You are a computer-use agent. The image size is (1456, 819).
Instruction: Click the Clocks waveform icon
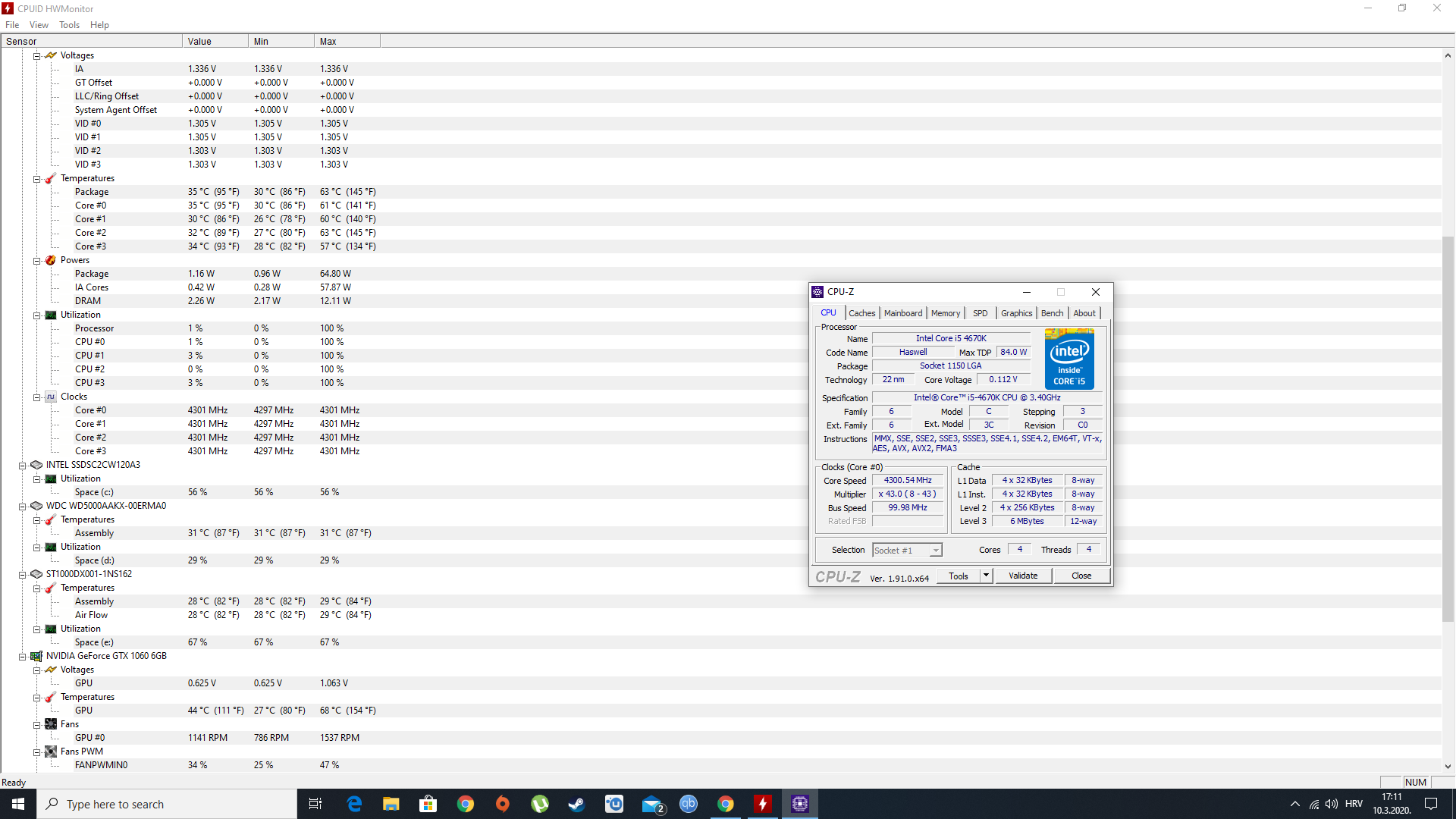[x=51, y=397]
